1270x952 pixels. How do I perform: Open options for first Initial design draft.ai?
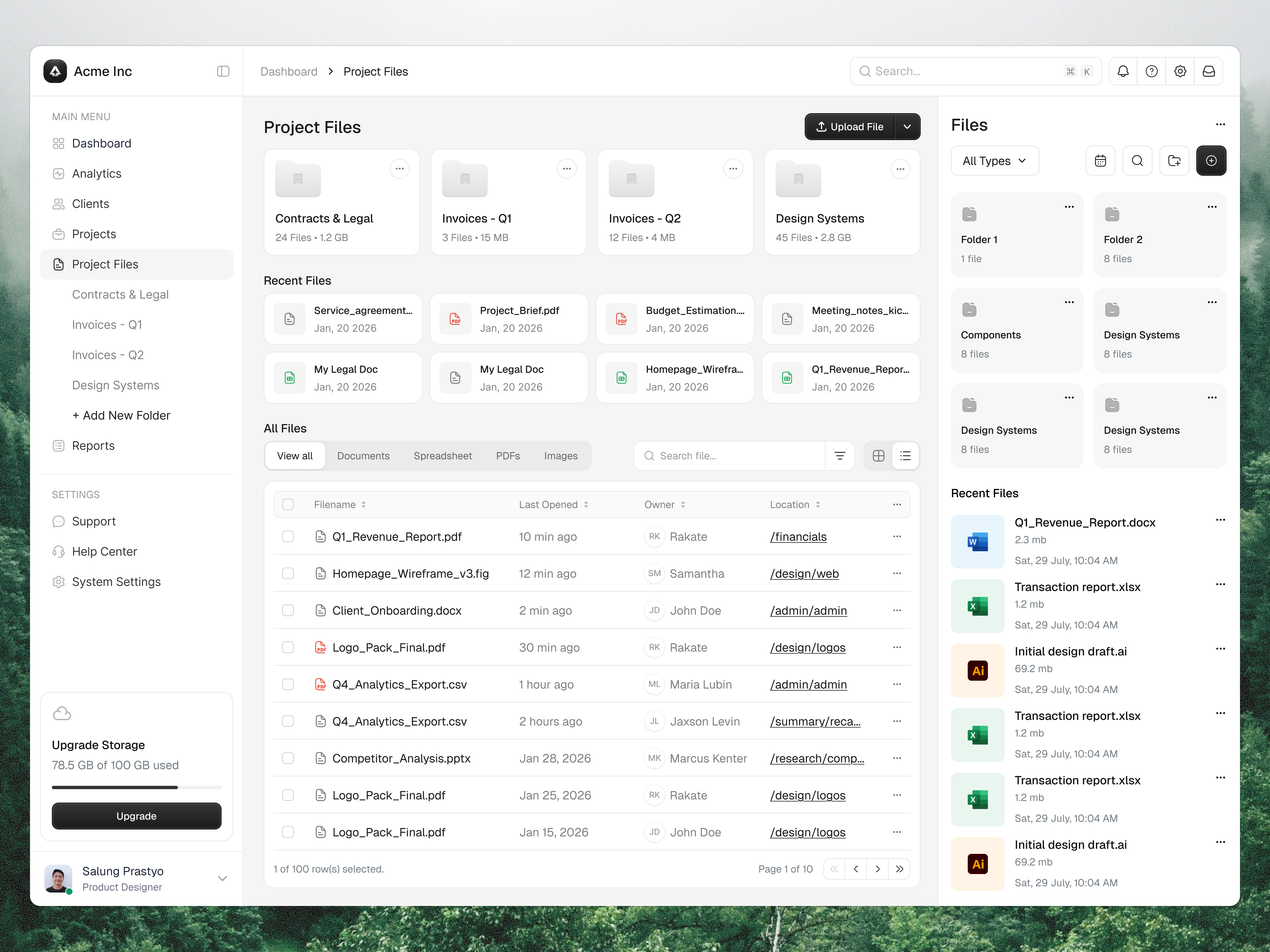coord(1221,649)
